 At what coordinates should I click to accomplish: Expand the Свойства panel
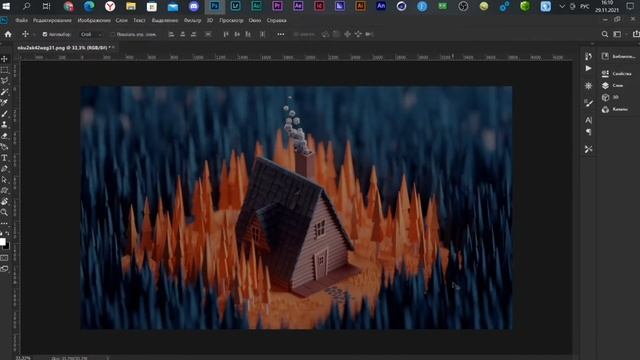click(x=617, y=73)
